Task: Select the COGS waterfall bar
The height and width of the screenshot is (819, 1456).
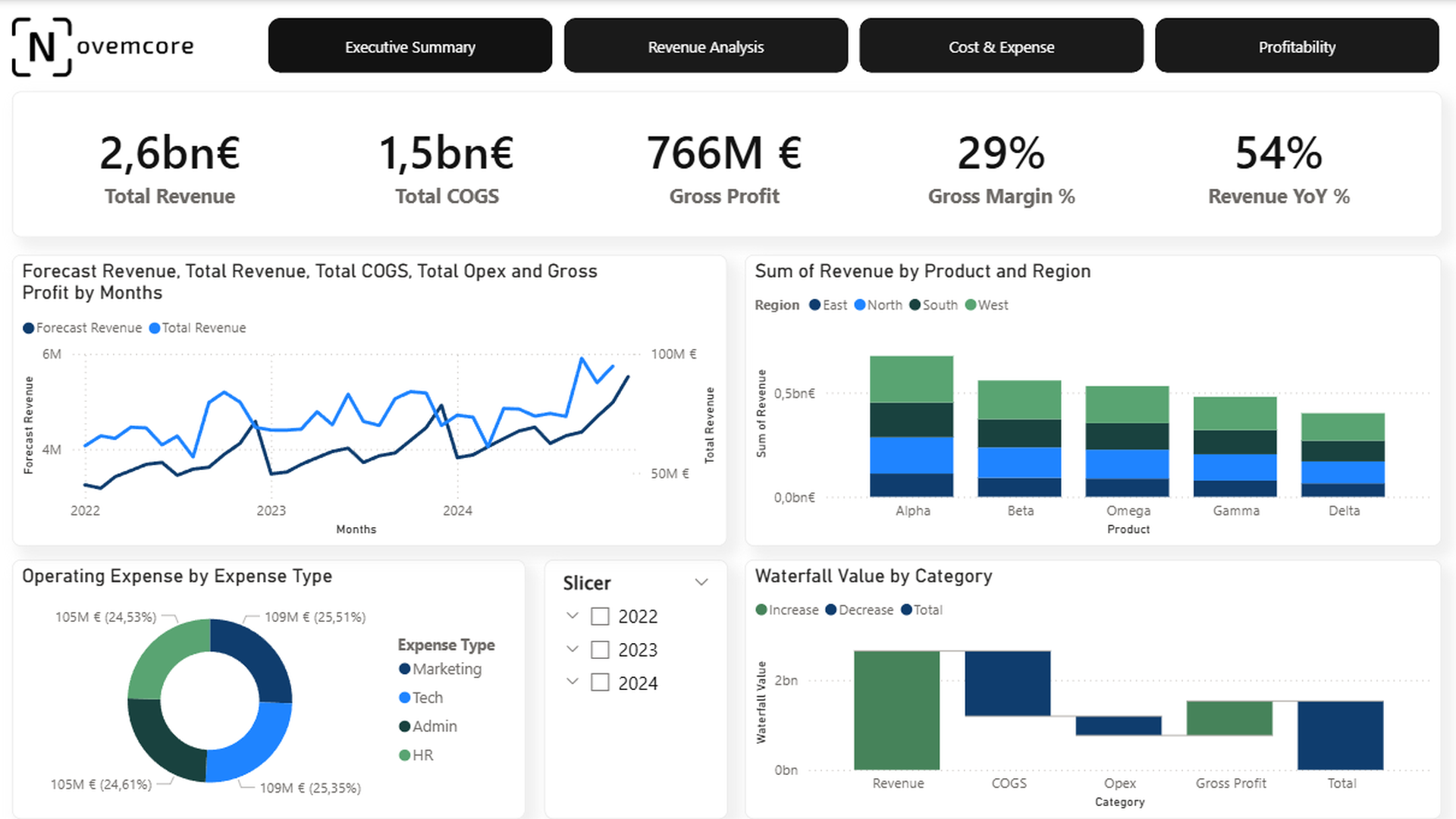Action: click(1008, 683)
